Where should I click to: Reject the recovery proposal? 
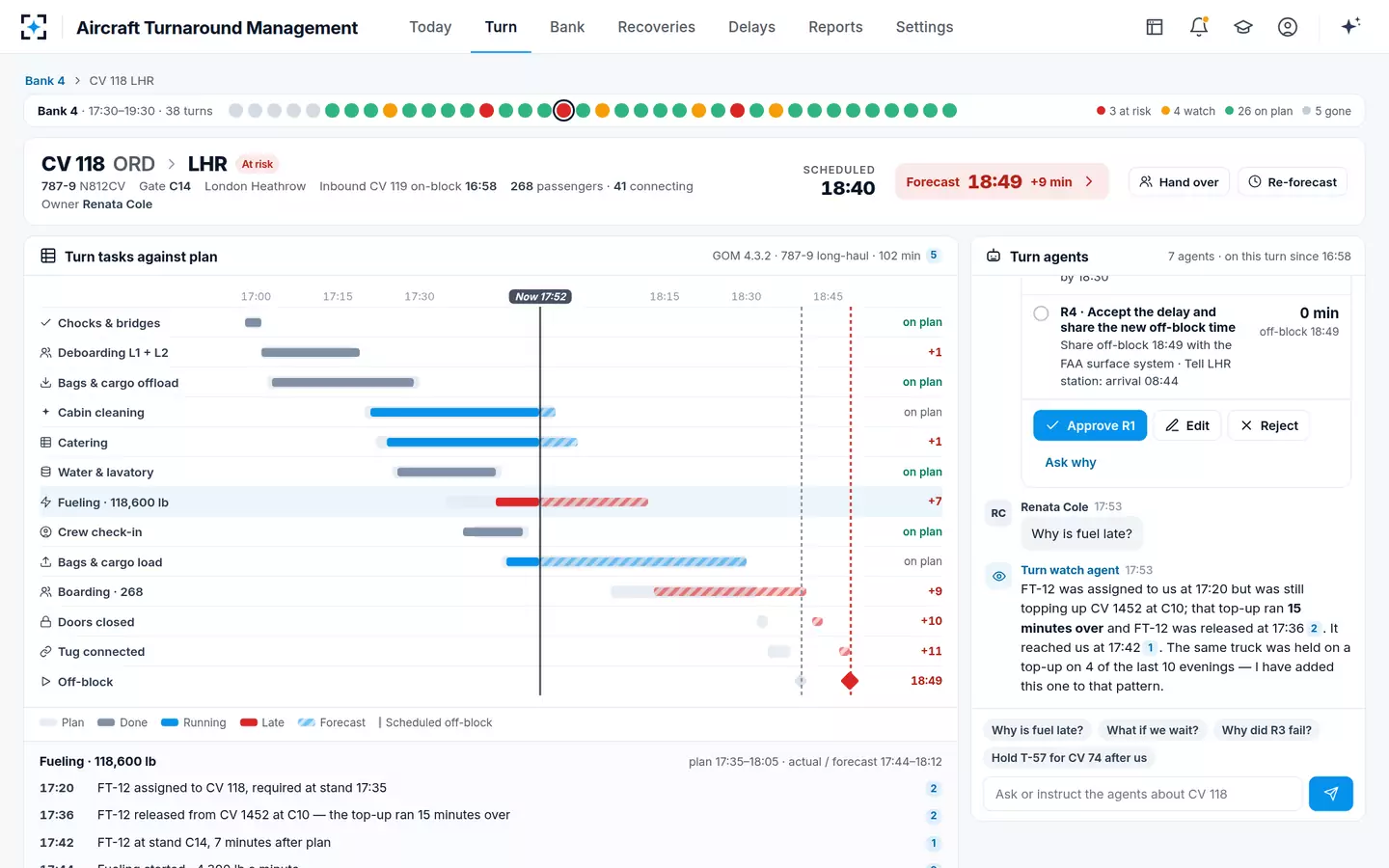(1268, 425)
